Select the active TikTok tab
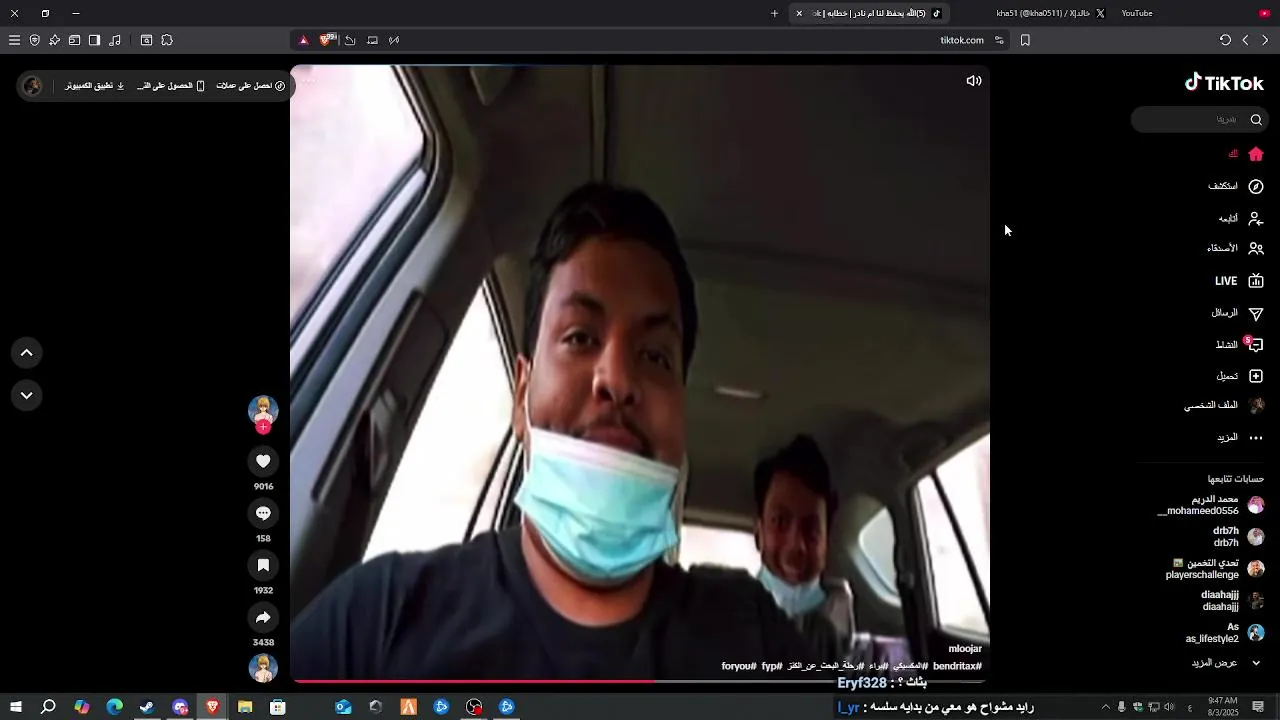This screenshot has width=1280, height=720. coord(868,13)
